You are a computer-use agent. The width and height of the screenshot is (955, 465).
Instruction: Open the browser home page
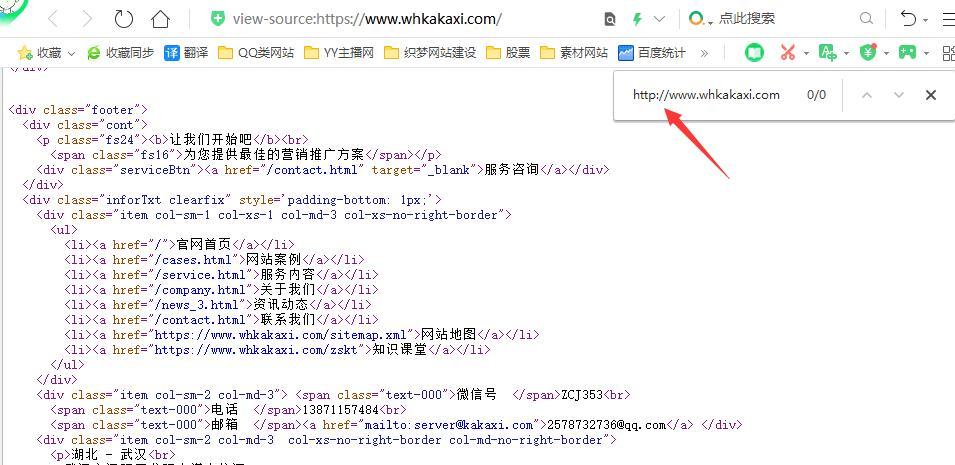pos(160,19)
